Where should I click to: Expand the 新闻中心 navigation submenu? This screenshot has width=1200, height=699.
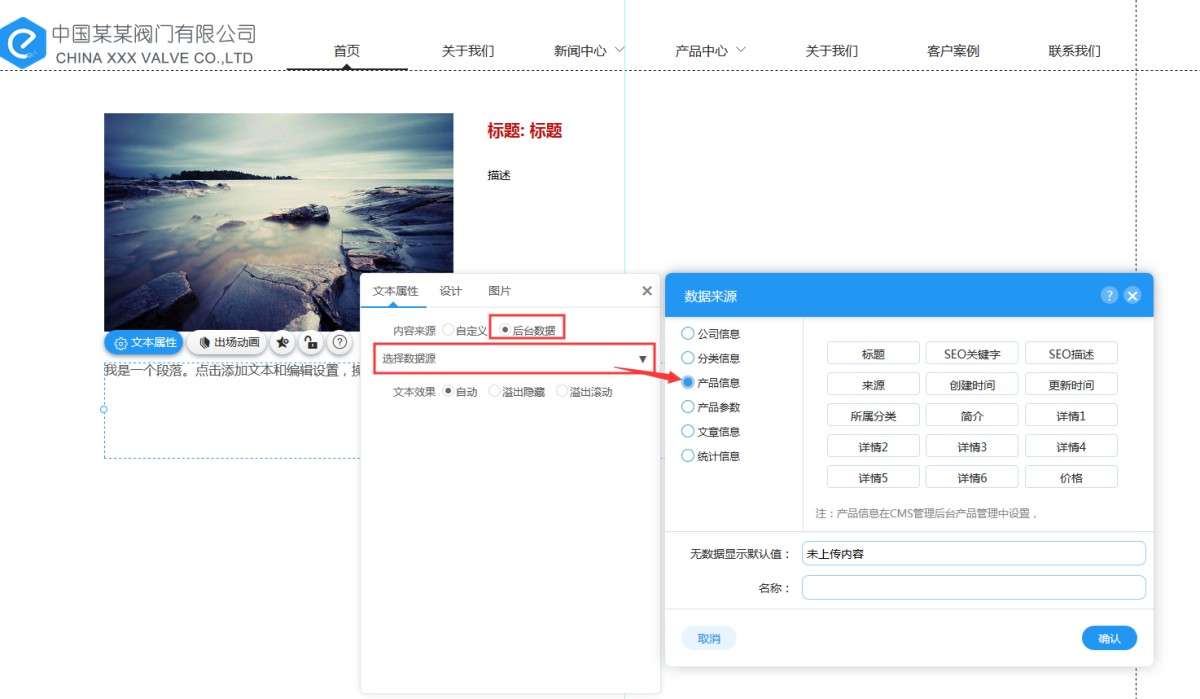click(619, 49)
